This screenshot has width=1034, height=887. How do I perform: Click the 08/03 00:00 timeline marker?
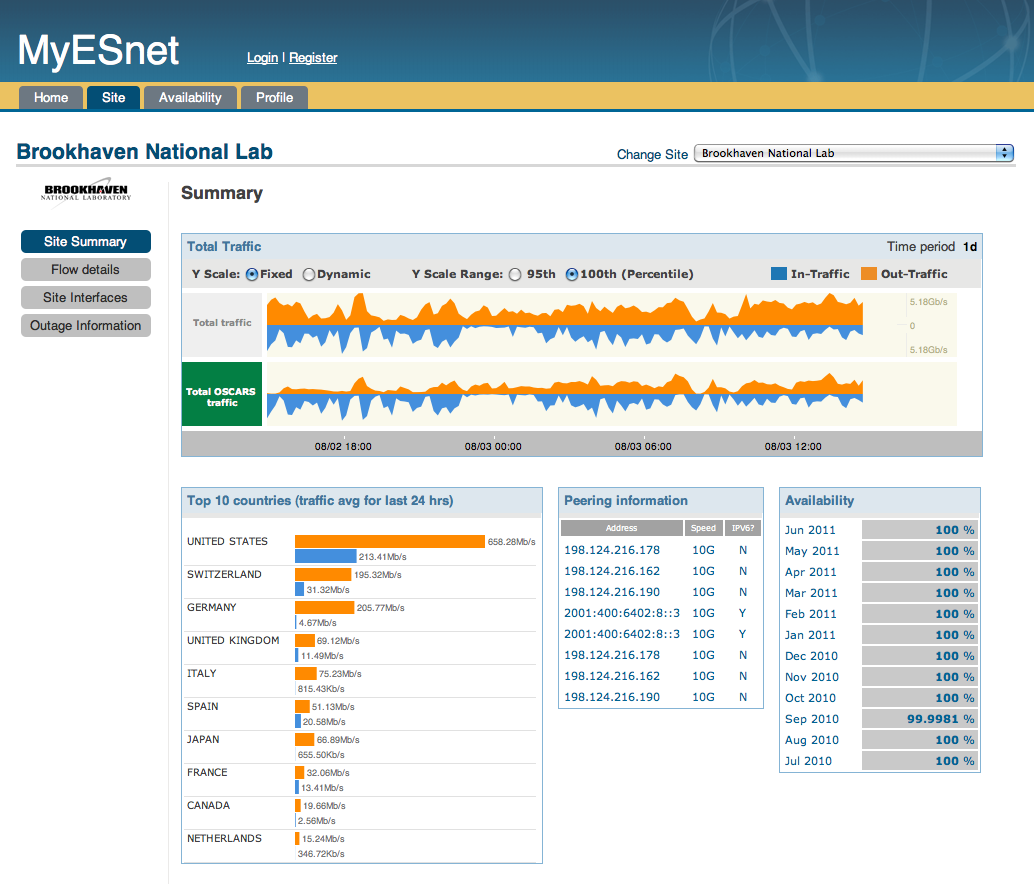pos(493,446)
